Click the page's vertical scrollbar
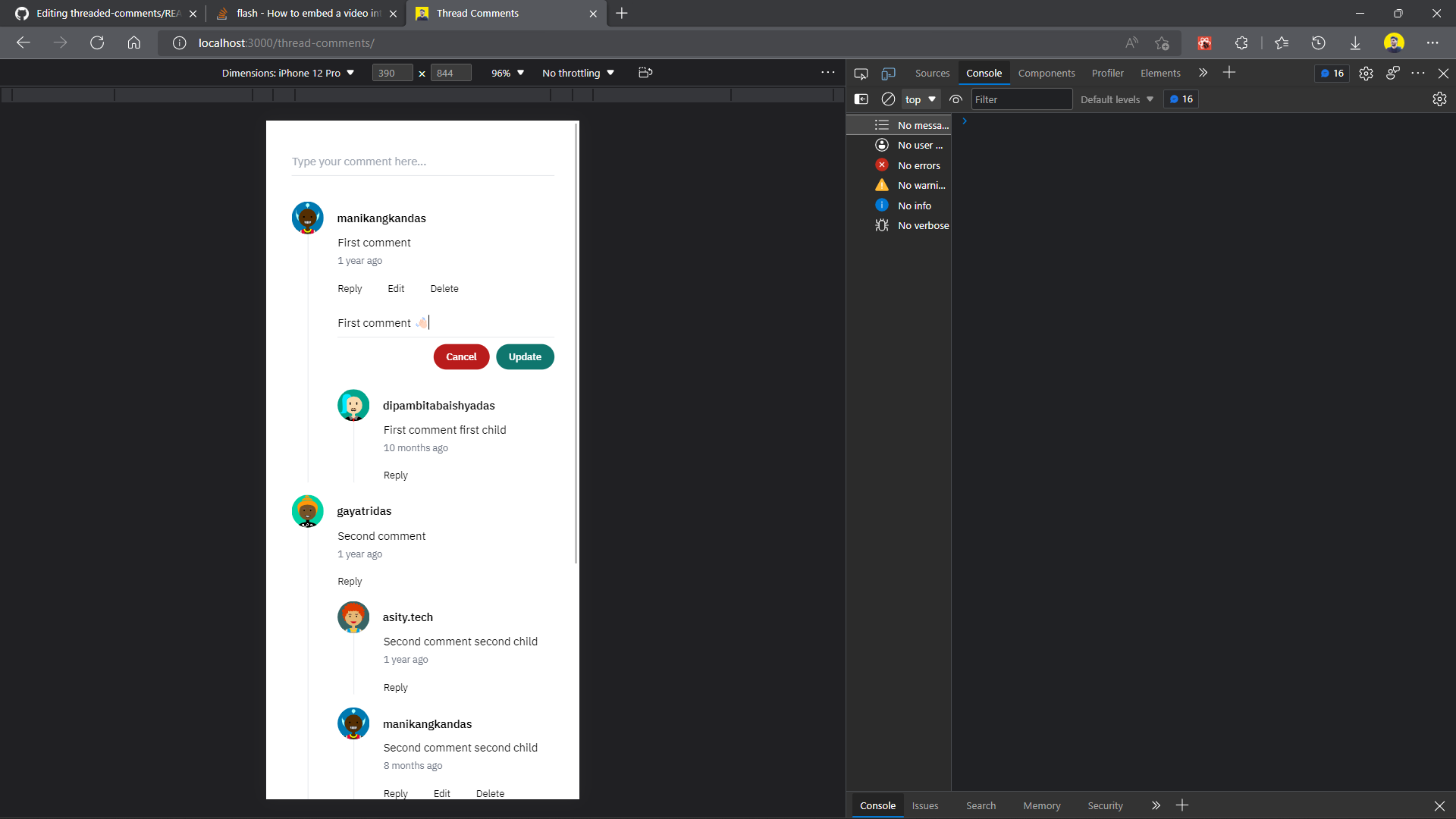 tap(576, 341)
